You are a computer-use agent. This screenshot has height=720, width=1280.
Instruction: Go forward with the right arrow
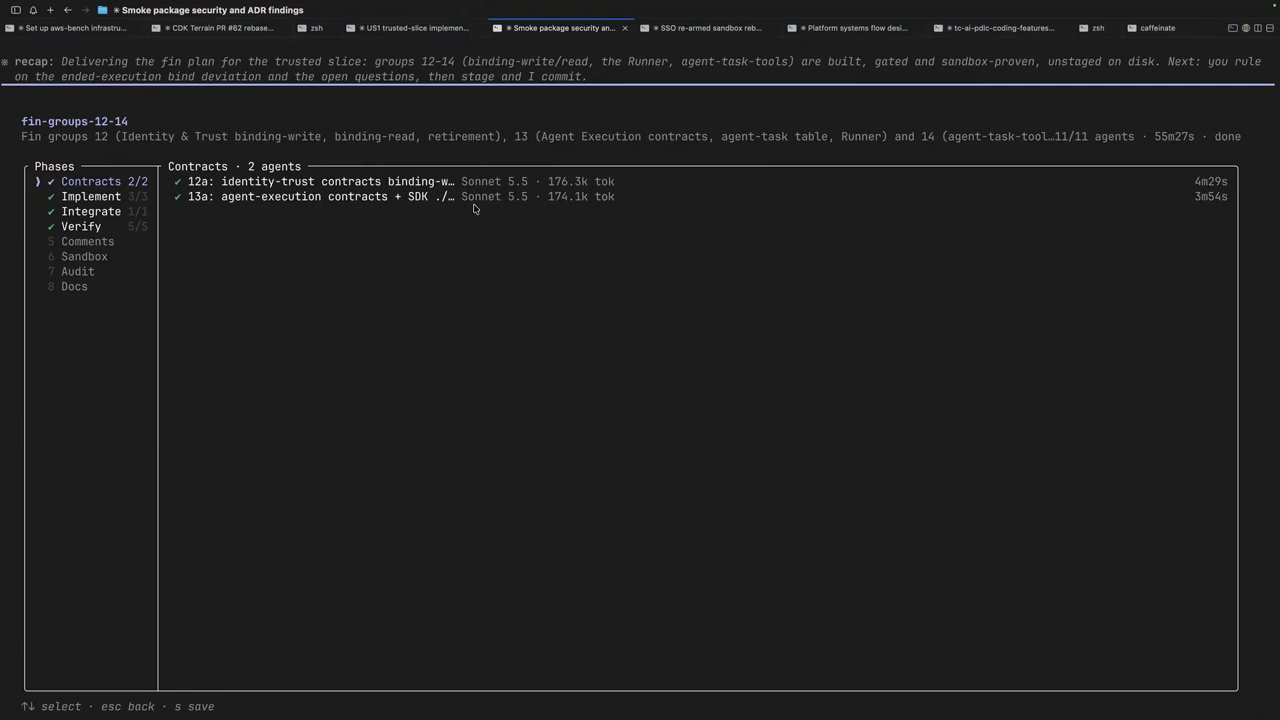[85, 10]
